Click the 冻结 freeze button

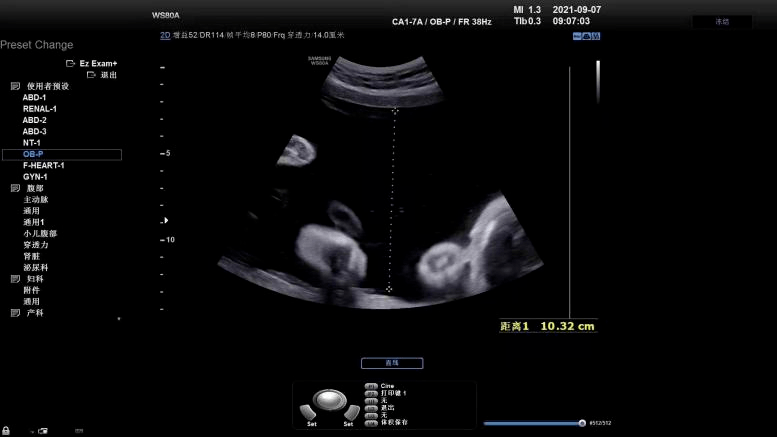click(722, 22)
